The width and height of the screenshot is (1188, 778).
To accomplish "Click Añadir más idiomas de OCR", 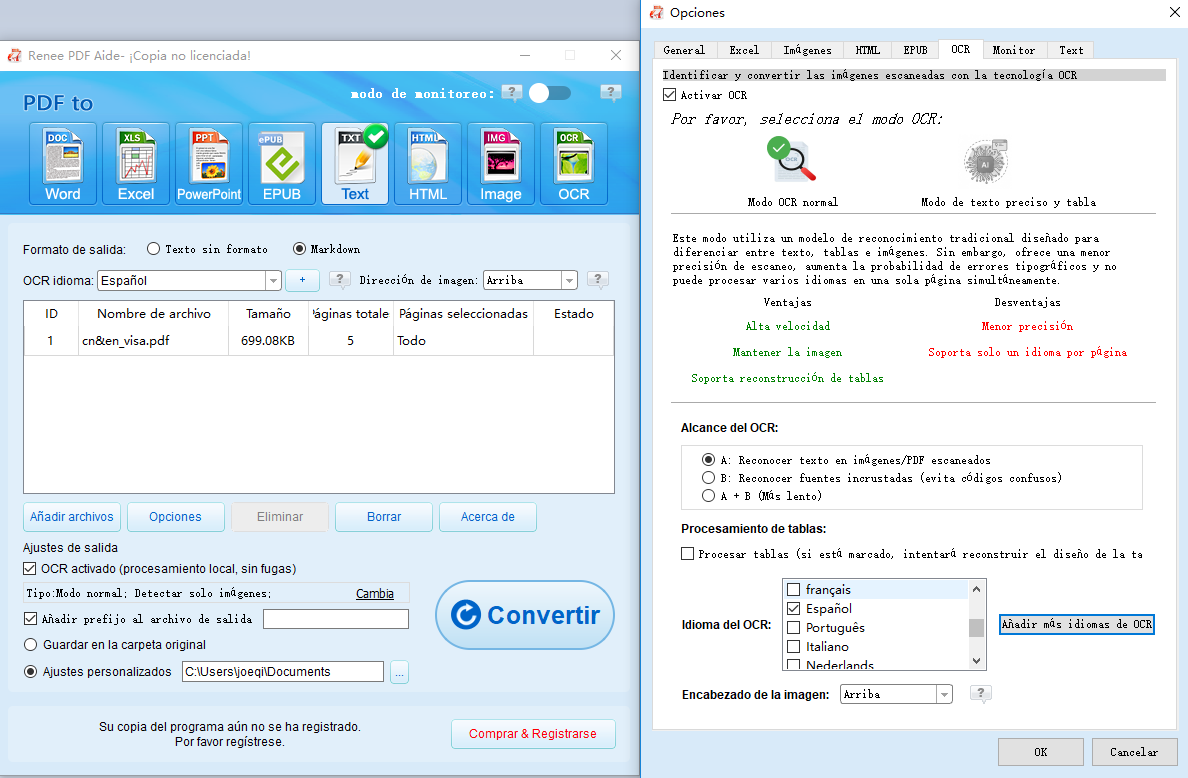I will pyautogui.click(x=1076, y=624).
